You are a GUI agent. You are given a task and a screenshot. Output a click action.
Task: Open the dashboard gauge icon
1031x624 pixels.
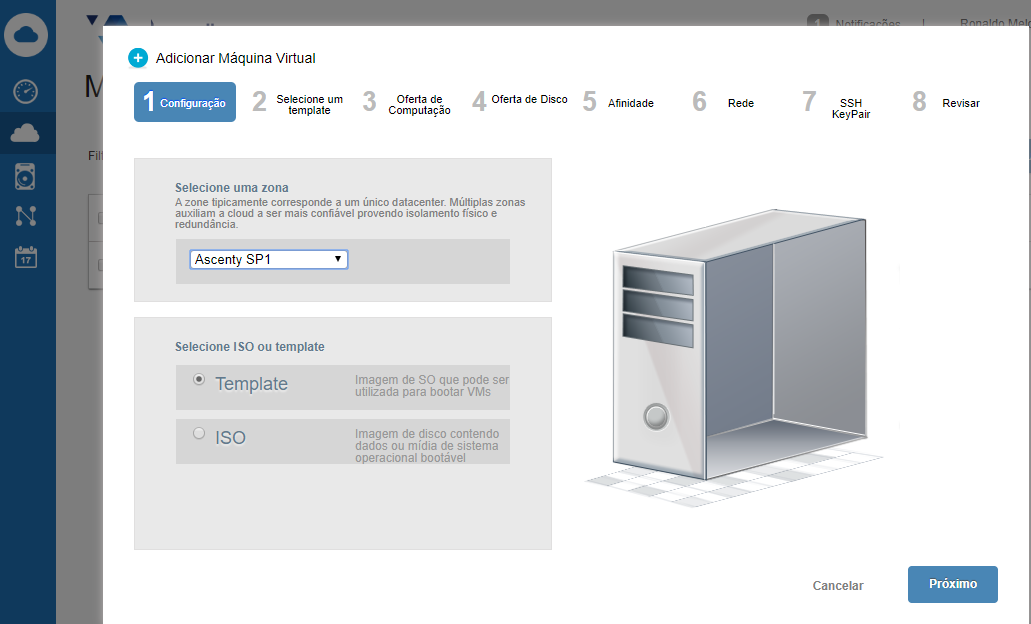tap(26, 92)
